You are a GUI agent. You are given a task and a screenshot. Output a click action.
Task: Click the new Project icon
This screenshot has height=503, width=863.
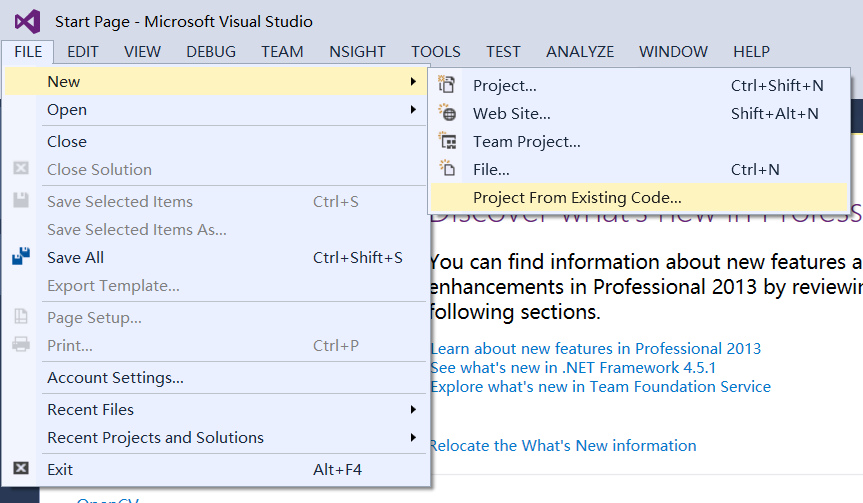[x=446, y=85]
